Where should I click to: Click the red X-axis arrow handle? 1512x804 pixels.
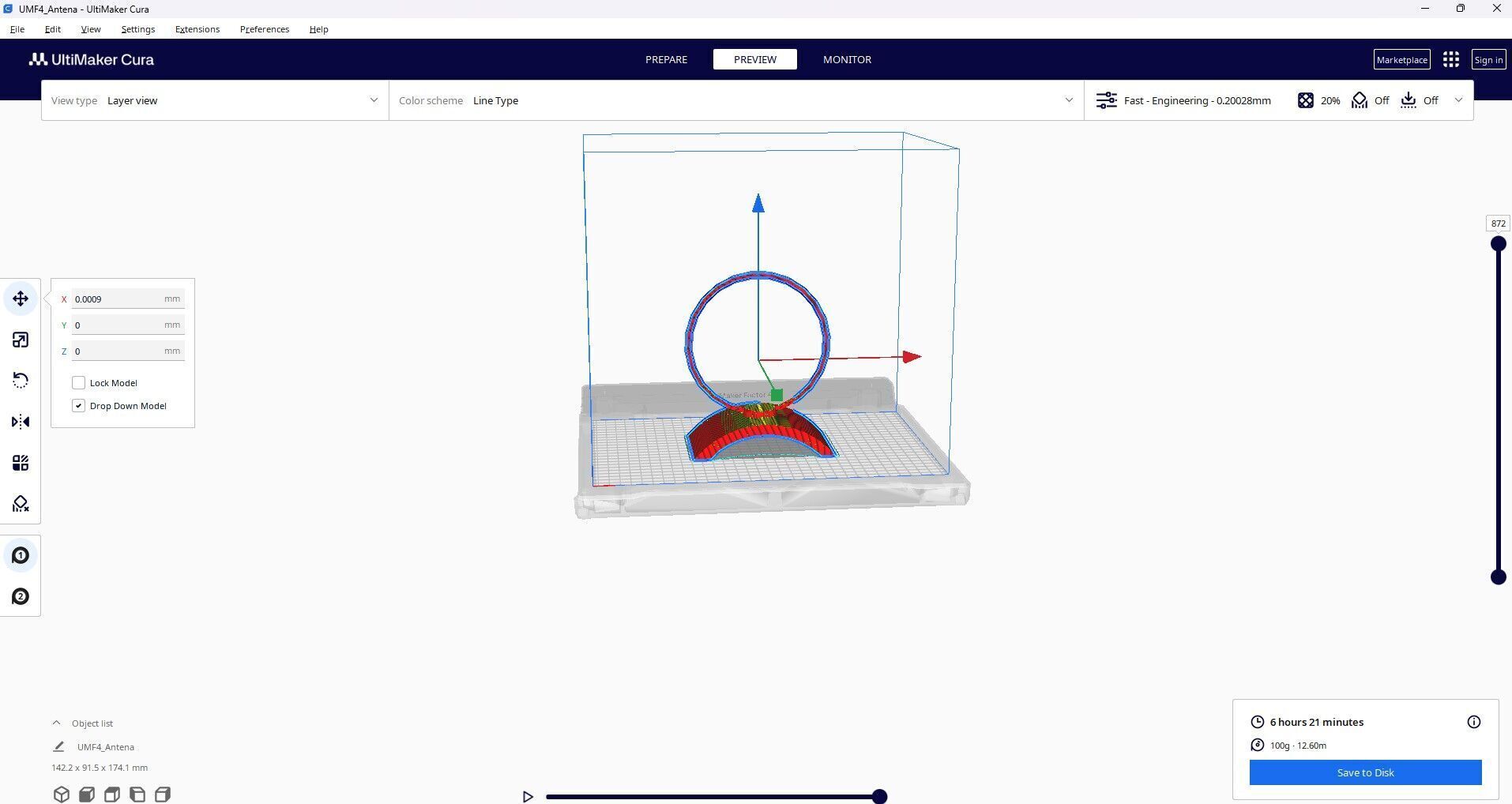[x=912, y=357]
